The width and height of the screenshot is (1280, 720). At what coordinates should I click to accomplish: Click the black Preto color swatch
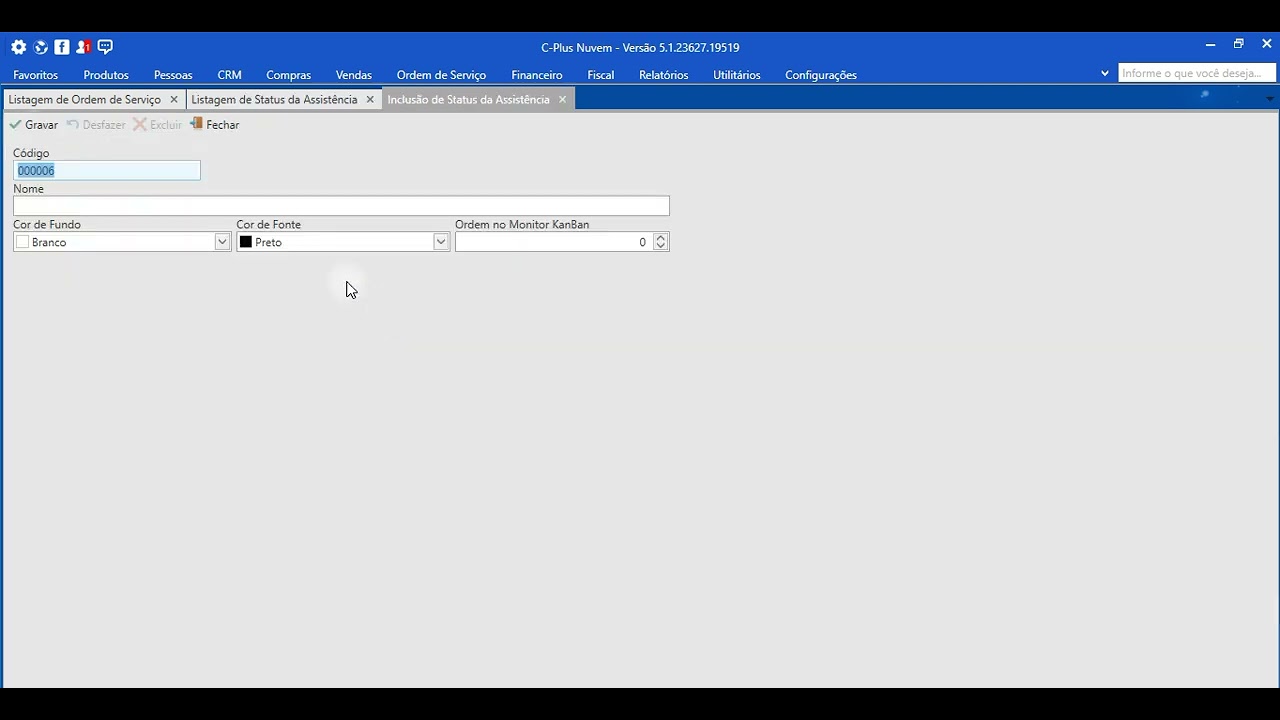tap(246, 242)
